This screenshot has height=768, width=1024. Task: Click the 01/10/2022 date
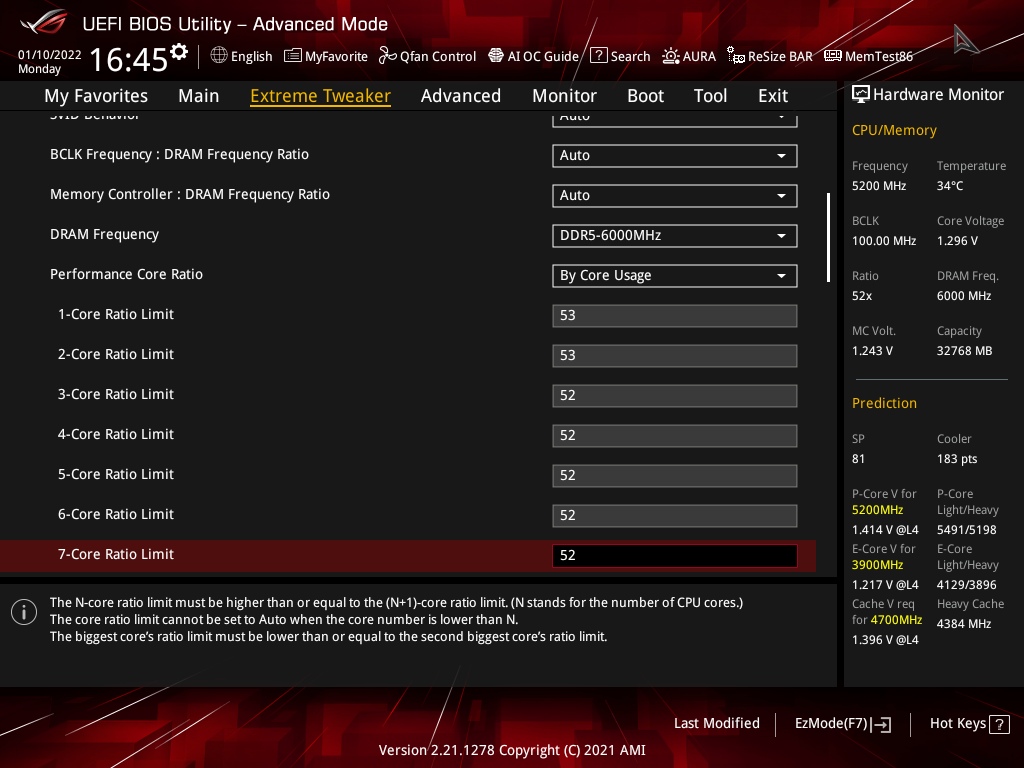[50, 54]
